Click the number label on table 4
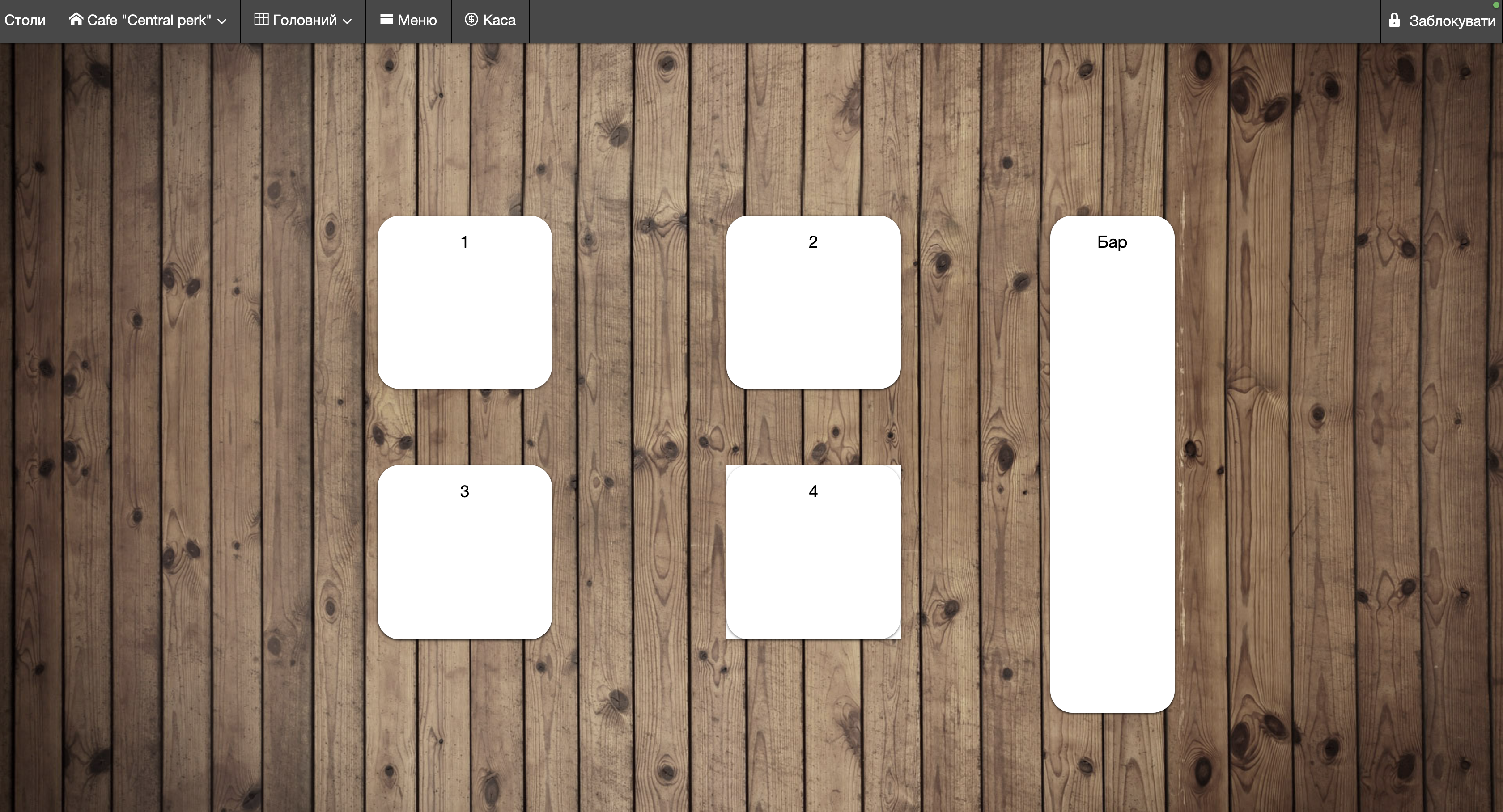Screen dimensions: 1503x812 coord(813,491)
